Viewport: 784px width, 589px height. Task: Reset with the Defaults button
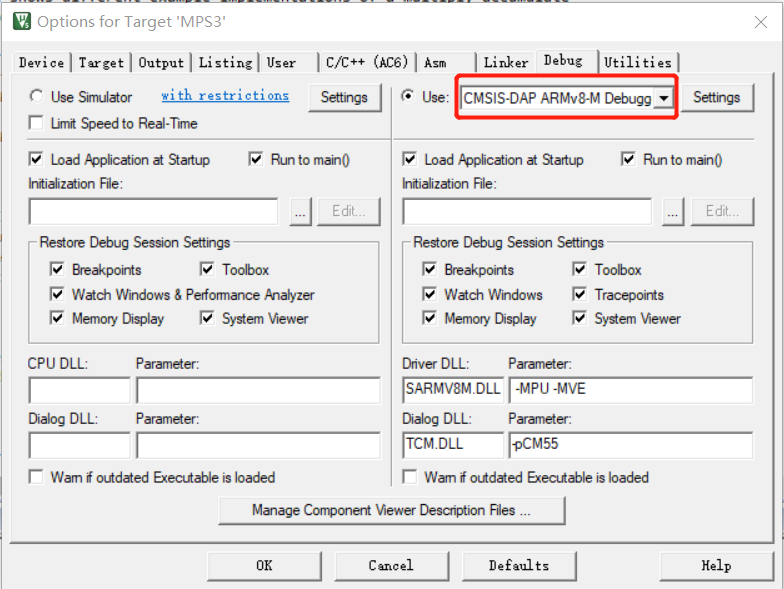(x=519, y=566)
